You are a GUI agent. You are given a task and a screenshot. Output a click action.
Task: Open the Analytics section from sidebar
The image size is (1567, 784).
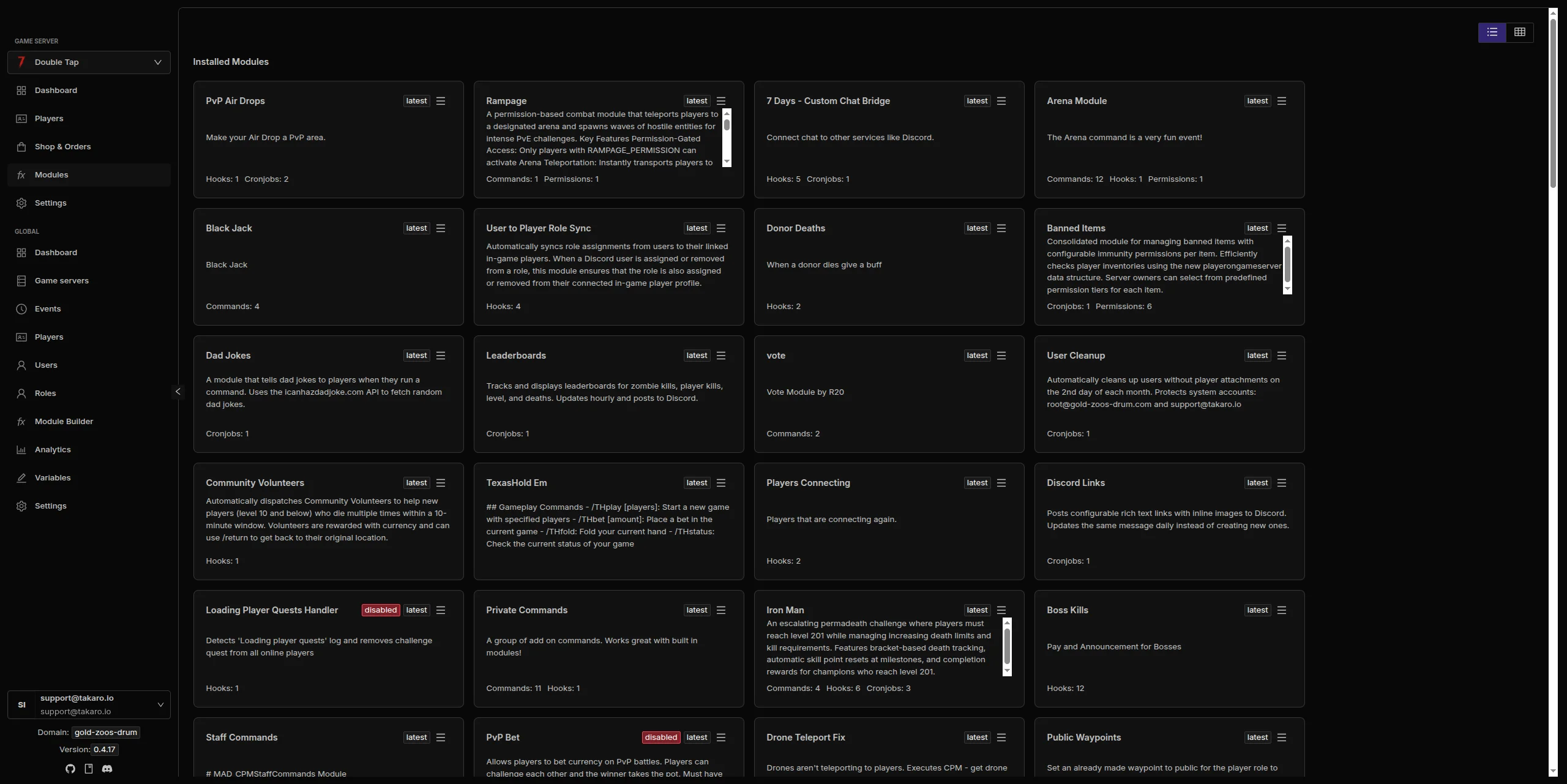click(51, 450)
